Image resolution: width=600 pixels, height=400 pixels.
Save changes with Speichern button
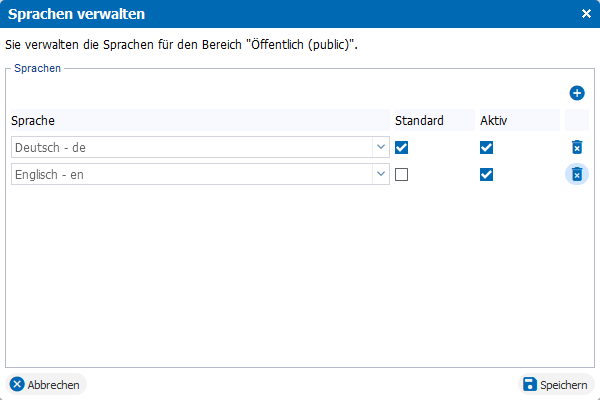(x=556, y=384)
